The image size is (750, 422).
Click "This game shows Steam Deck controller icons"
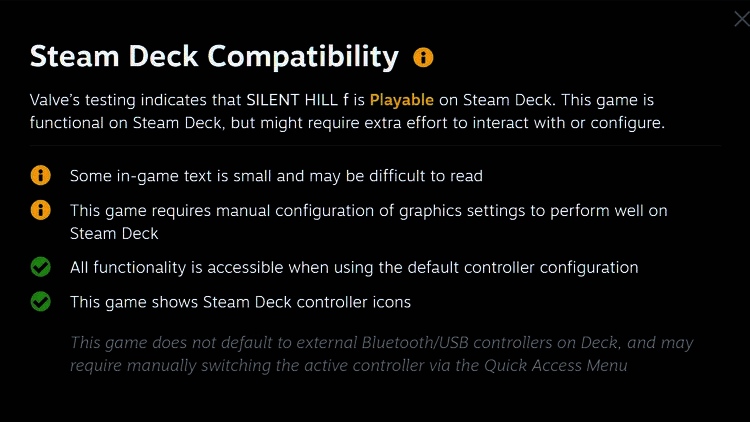(240, 301)
